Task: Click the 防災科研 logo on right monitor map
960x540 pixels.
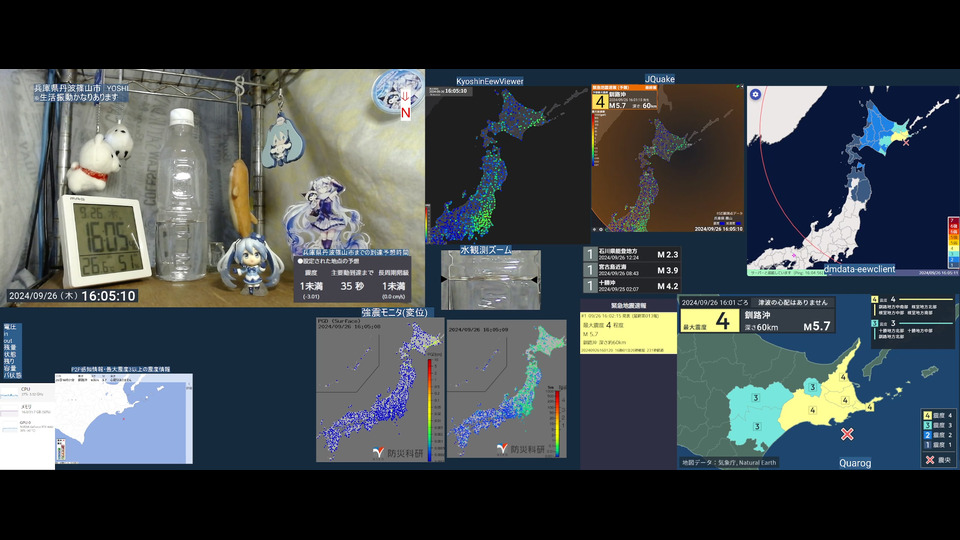Action: pos(522,449)
